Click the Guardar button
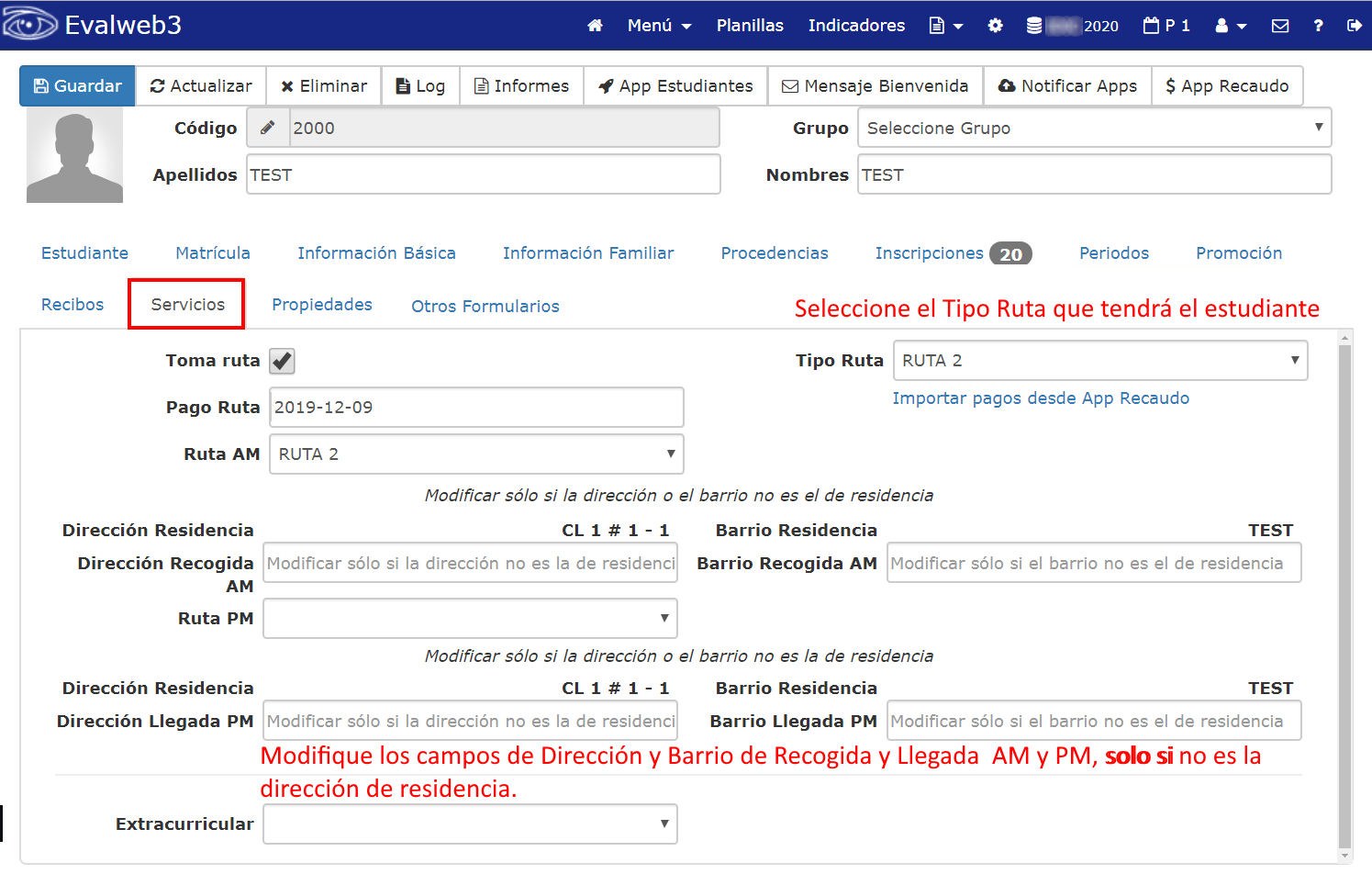1372x874 pixels. click(x=76, y=85)
